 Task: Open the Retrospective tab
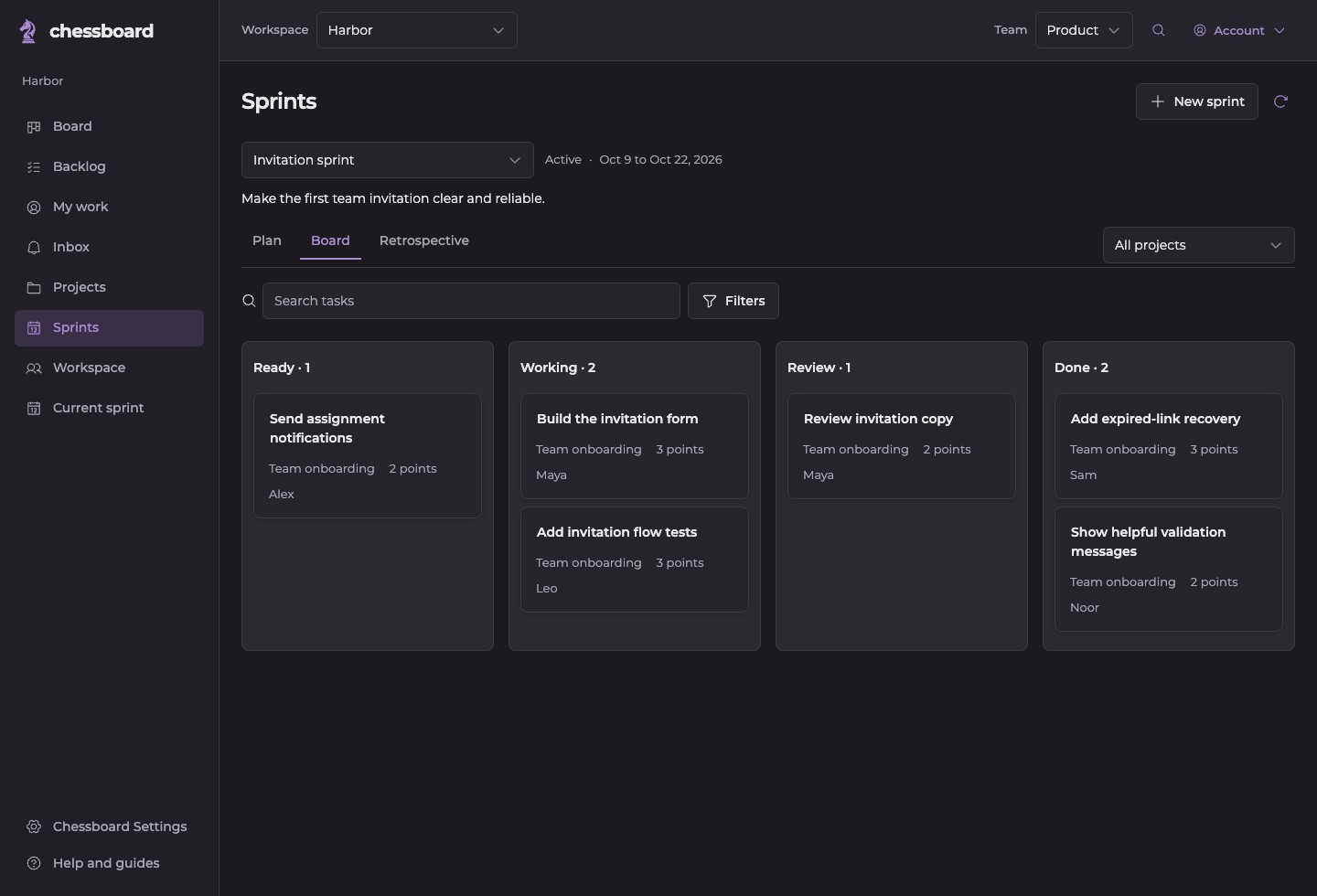424,240
